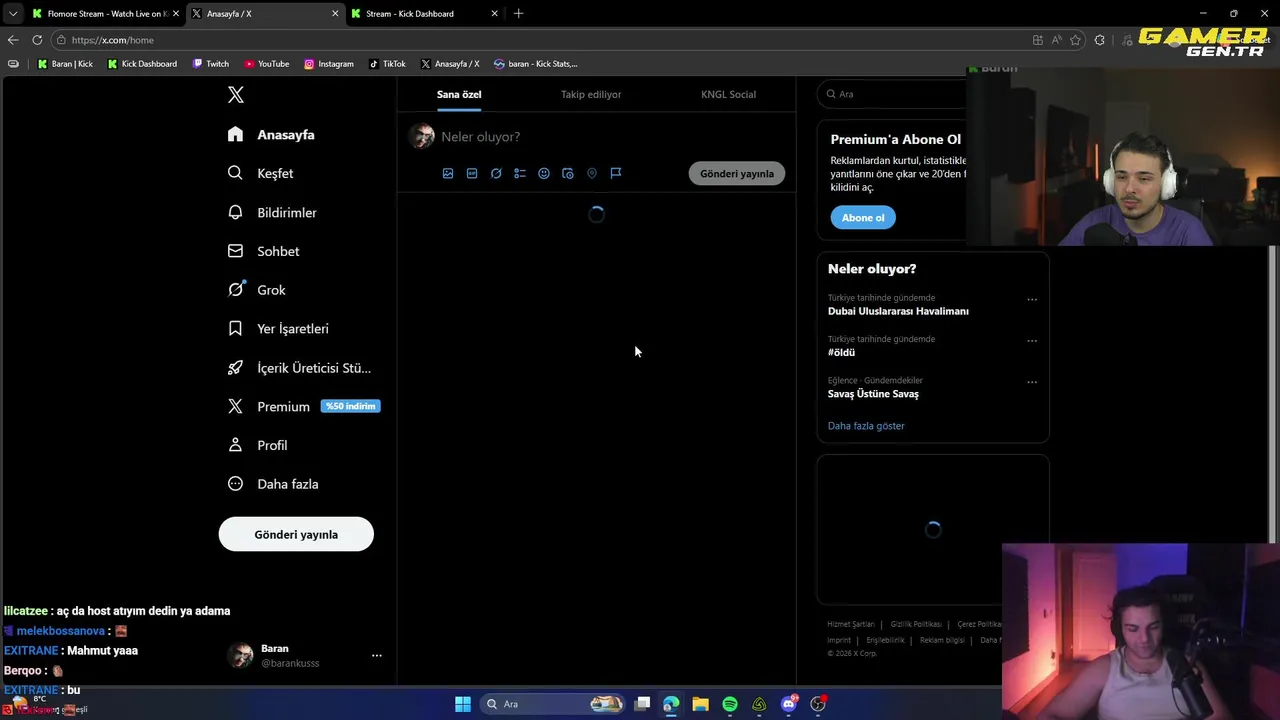This screenshot has width=1280, height=720.
Task: Click the composer profile avatar
Action: 423,136
